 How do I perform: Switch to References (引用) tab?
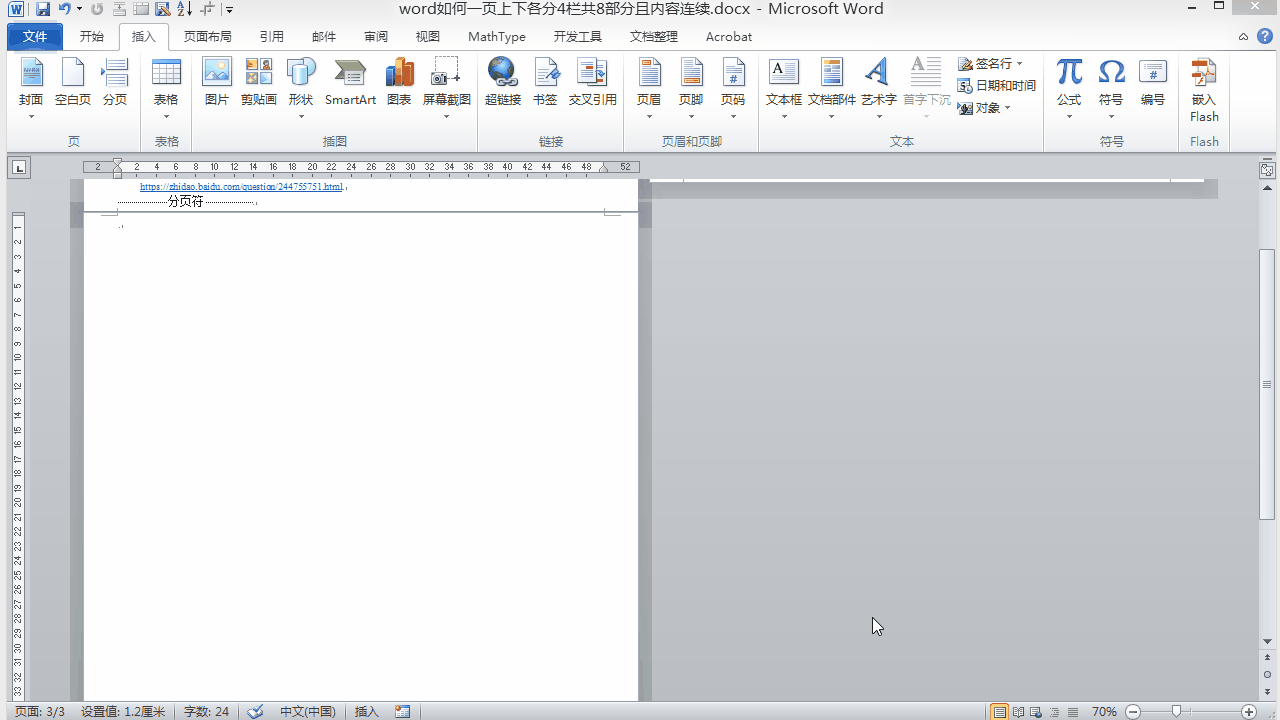pos(272,37)
